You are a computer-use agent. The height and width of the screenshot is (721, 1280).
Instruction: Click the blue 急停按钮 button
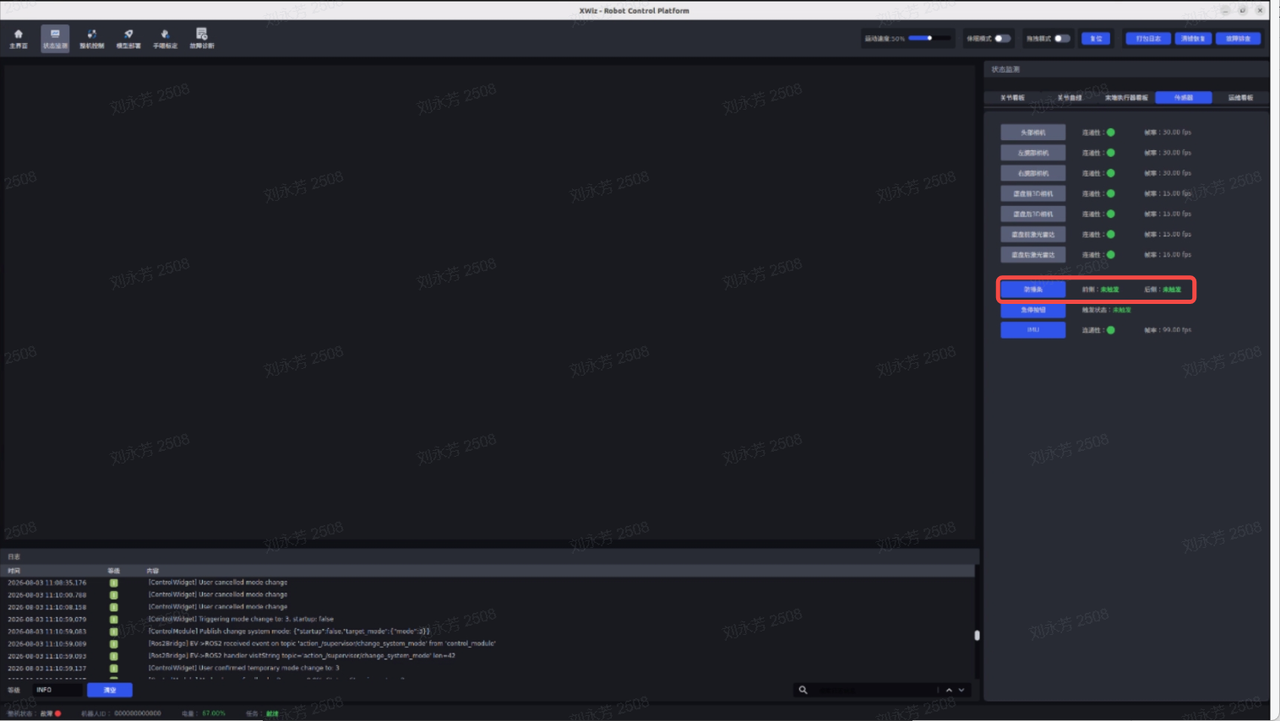(1033, 310)
